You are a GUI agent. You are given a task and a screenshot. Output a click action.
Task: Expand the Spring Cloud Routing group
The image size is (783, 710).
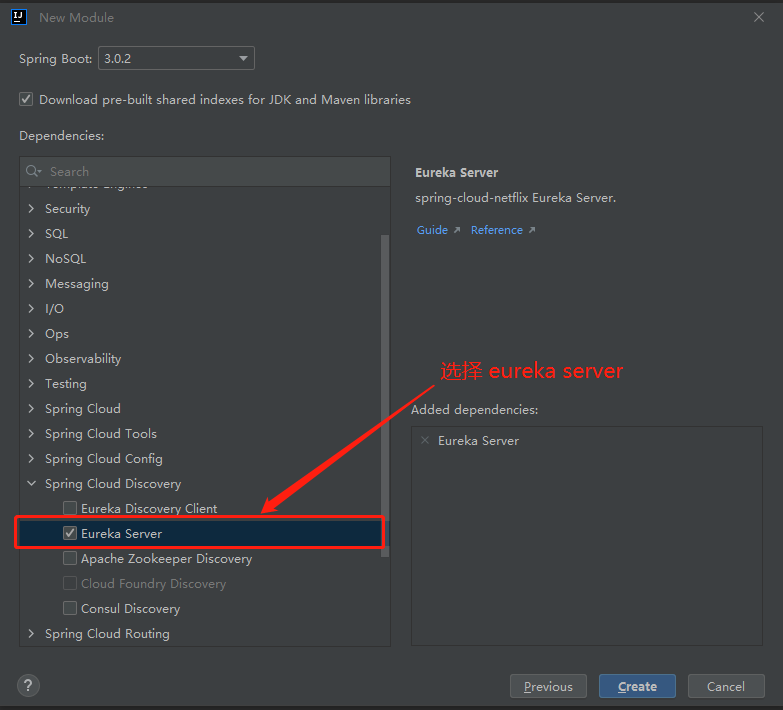click(x=31, y=633)
